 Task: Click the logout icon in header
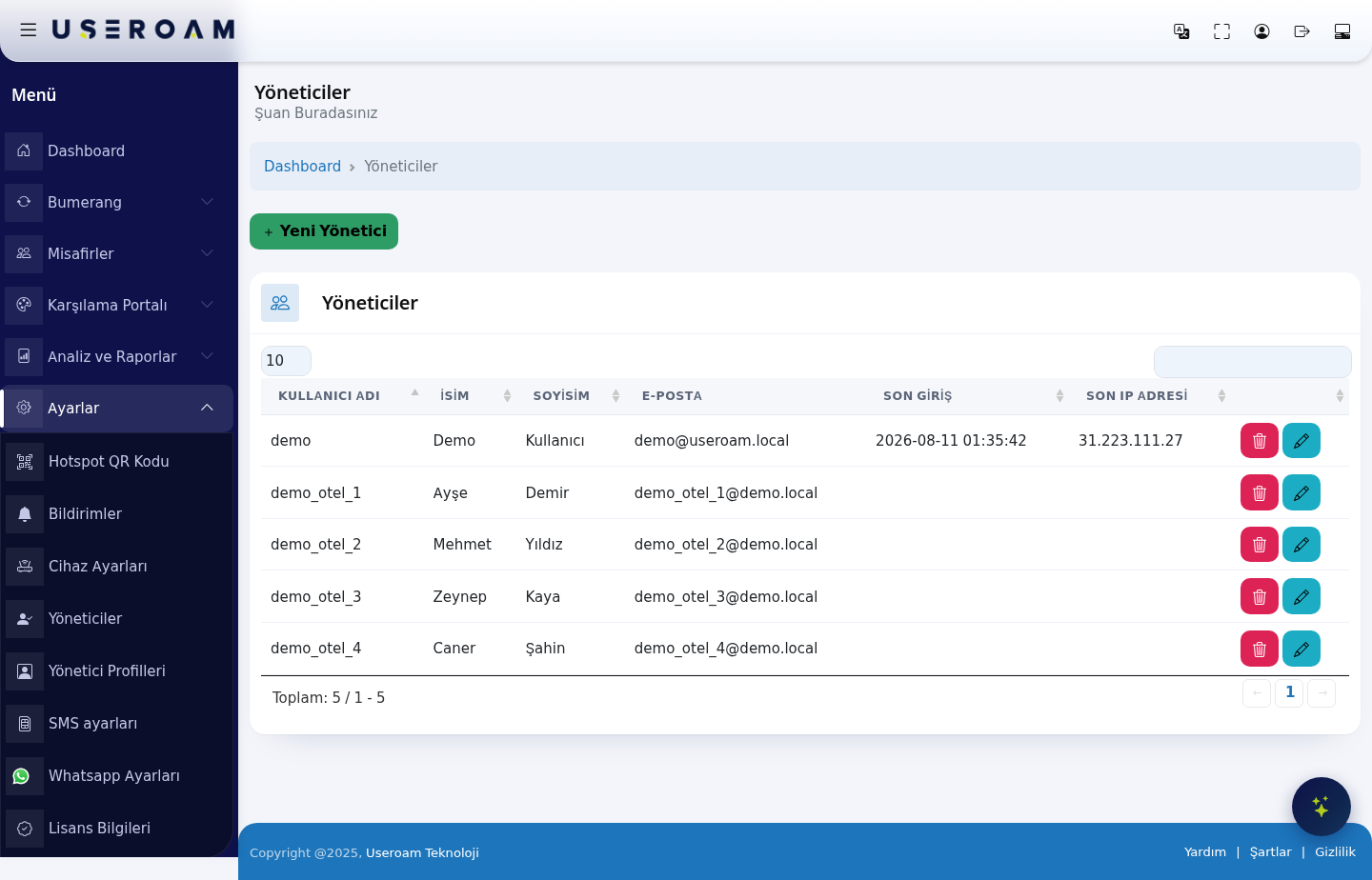click(1301, 31)
